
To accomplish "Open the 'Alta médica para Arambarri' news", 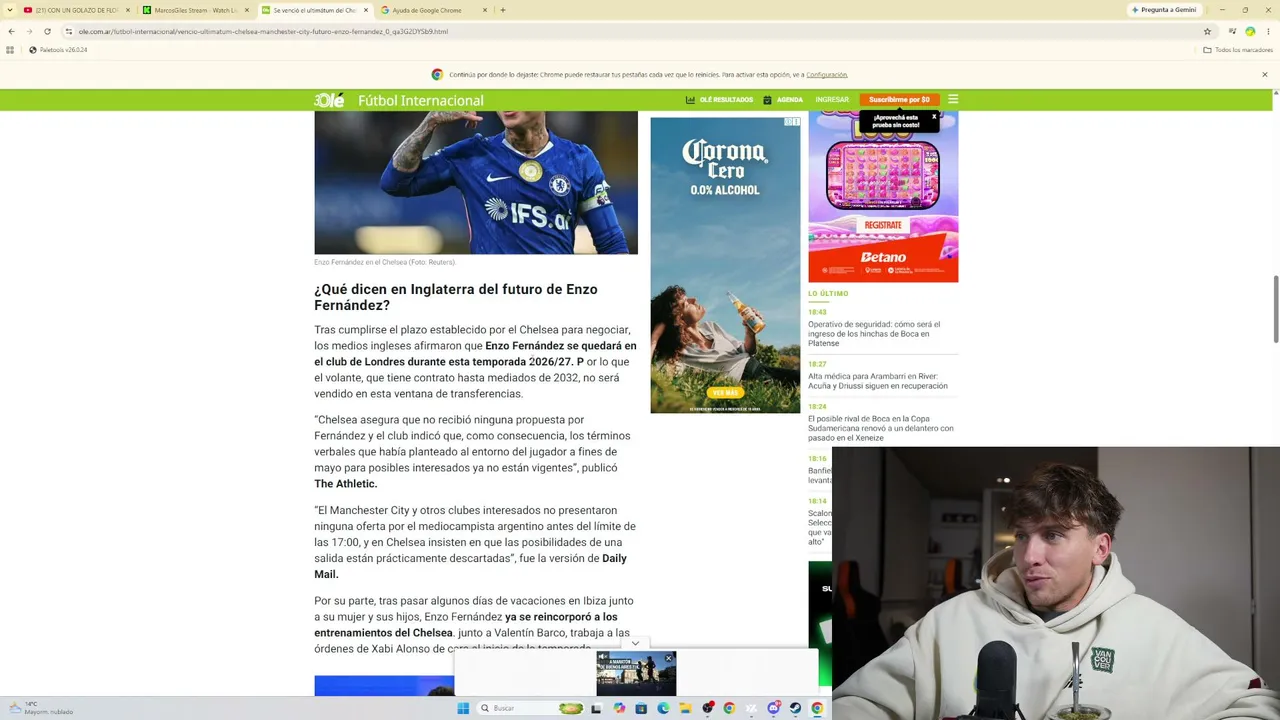I will pyautogui.click(x=878, y=381).
